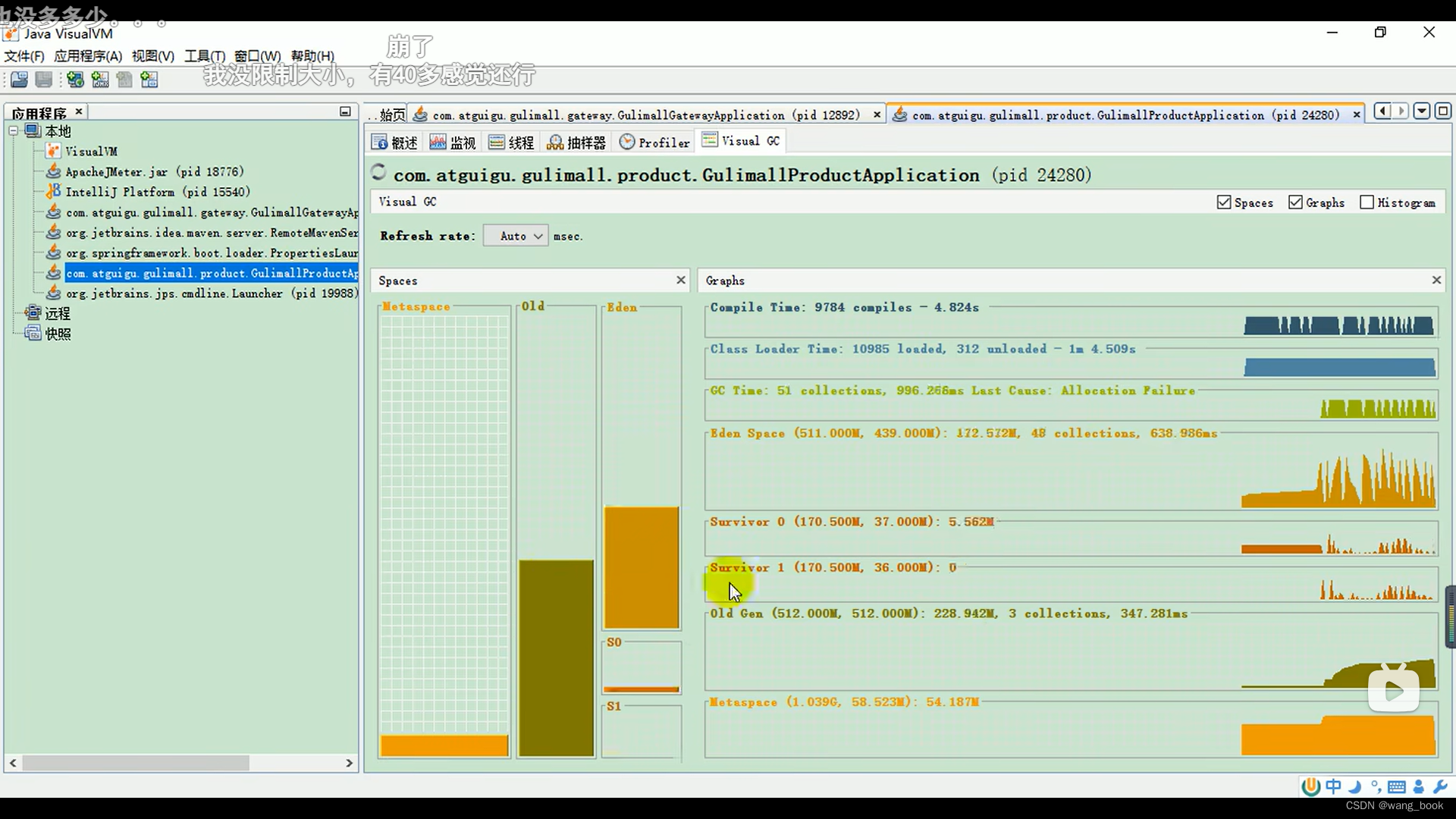Show opened documents list dropdown
Screen dimensions: 1456x819
1423,111
